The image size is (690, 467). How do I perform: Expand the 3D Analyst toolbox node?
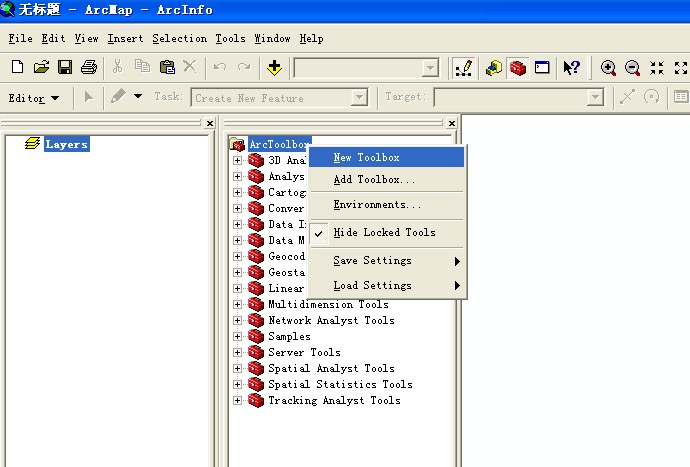(x=237, y=160)
